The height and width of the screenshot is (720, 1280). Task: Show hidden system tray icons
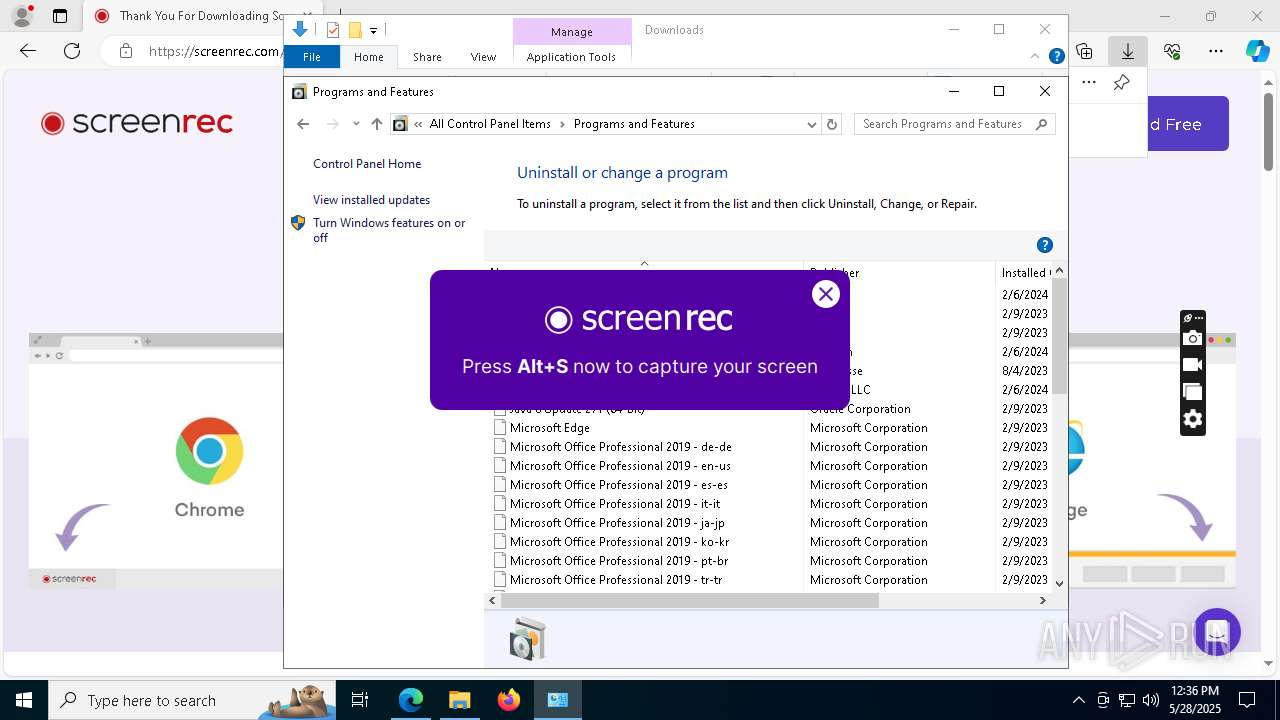coord(1078,700)
